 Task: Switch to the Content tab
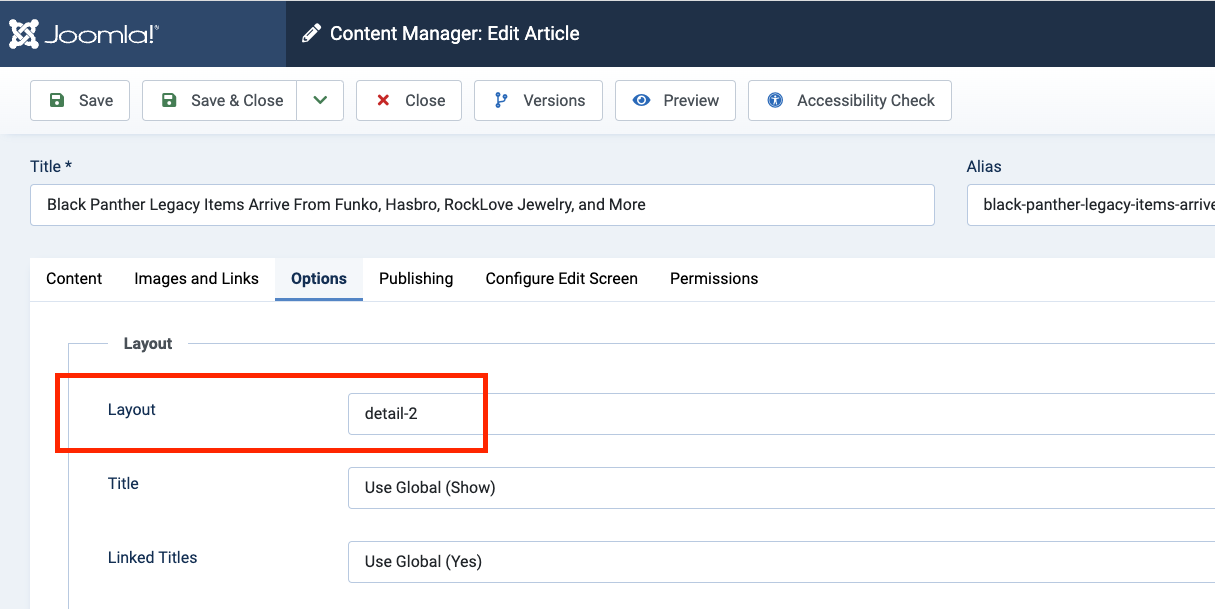coord(74,279)
